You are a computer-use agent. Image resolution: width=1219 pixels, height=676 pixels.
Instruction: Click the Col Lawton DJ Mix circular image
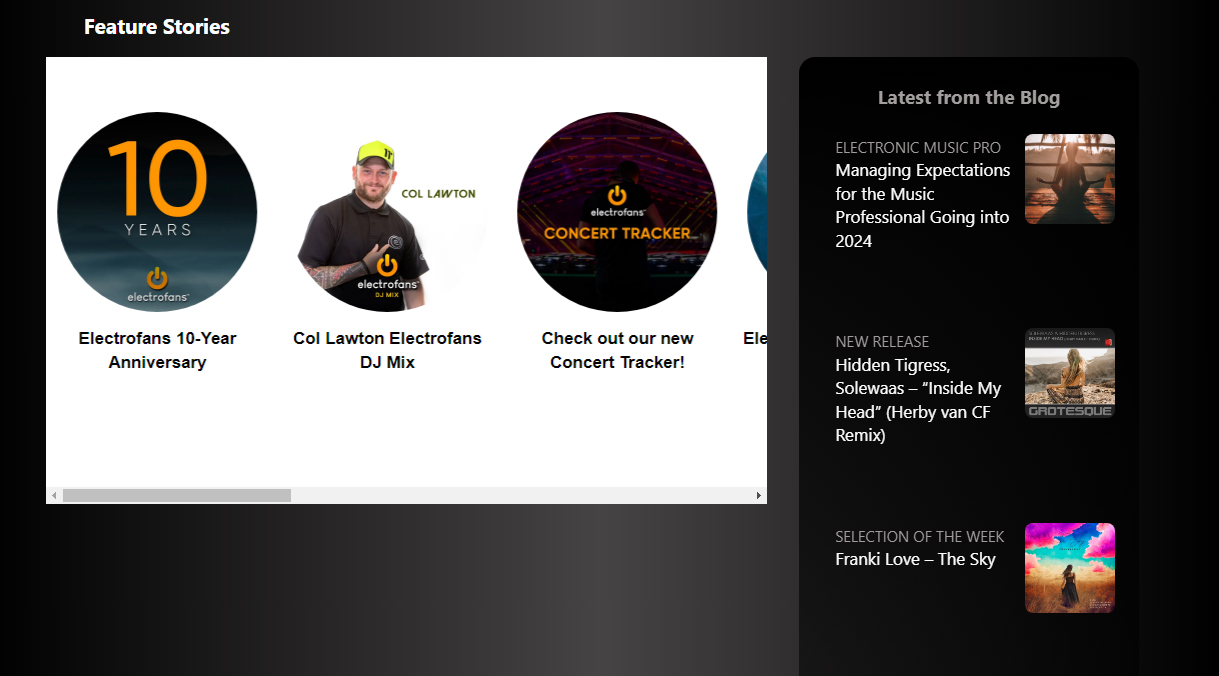coord(387,212)
